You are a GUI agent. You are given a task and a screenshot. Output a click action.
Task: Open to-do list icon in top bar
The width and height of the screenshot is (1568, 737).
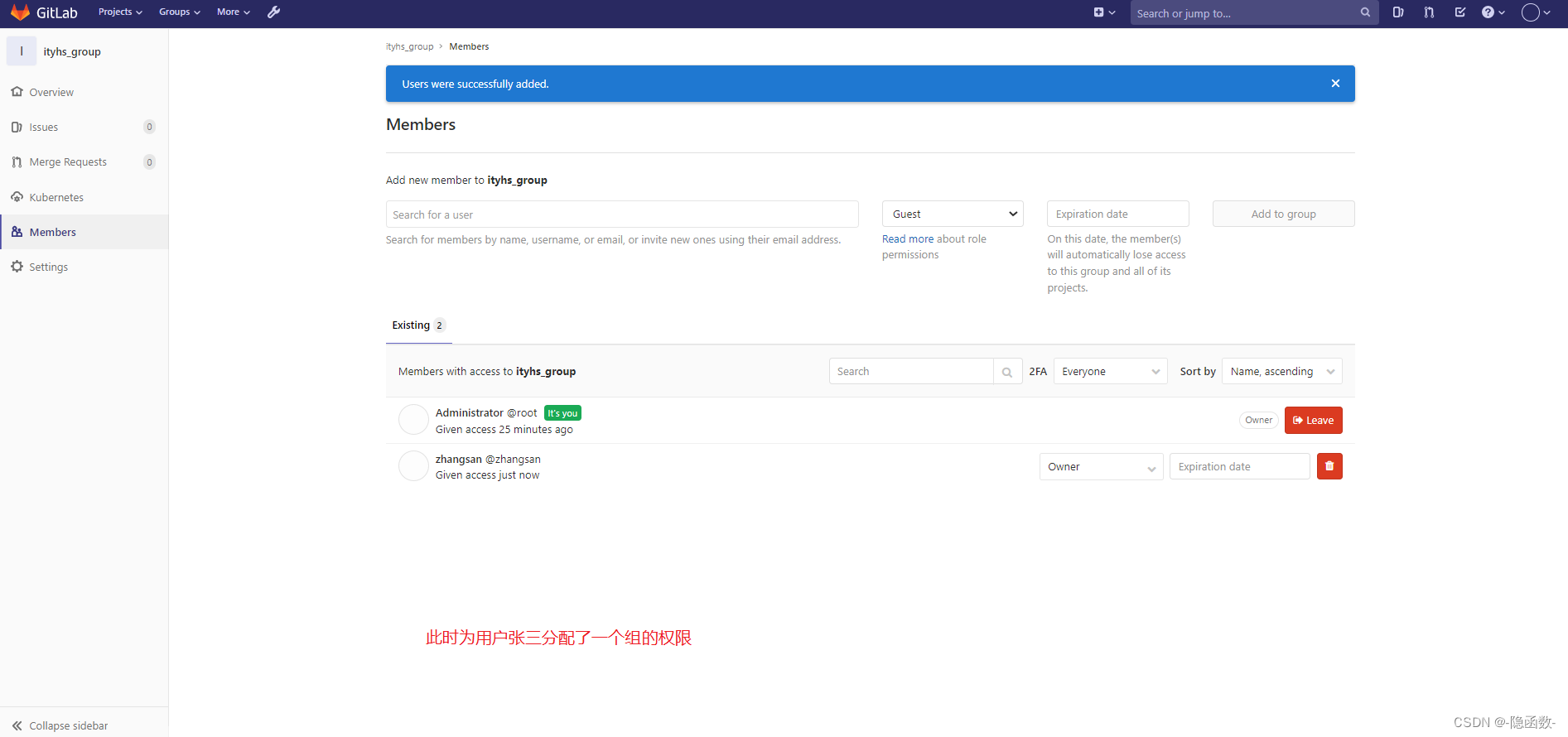(x=1460, y=12)
